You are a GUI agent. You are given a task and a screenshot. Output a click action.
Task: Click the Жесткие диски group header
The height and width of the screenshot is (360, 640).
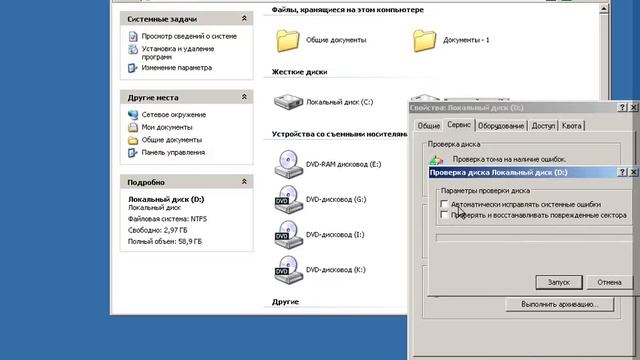[300, 72]
